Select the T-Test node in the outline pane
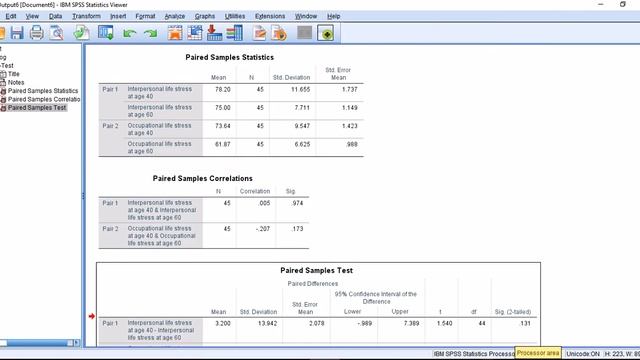This screenshot has height=360, width=640. click(7, 66)
